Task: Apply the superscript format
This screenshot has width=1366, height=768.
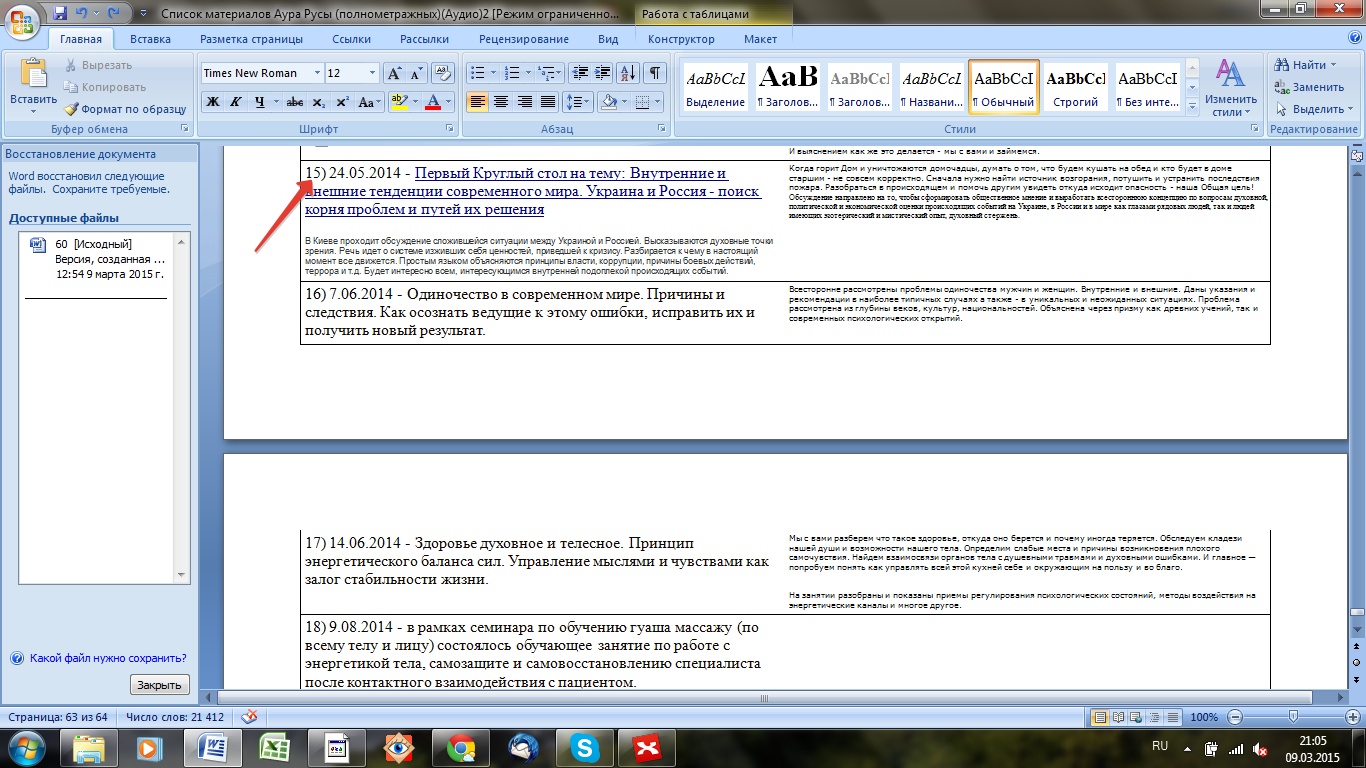Action: tap(342, 102)
